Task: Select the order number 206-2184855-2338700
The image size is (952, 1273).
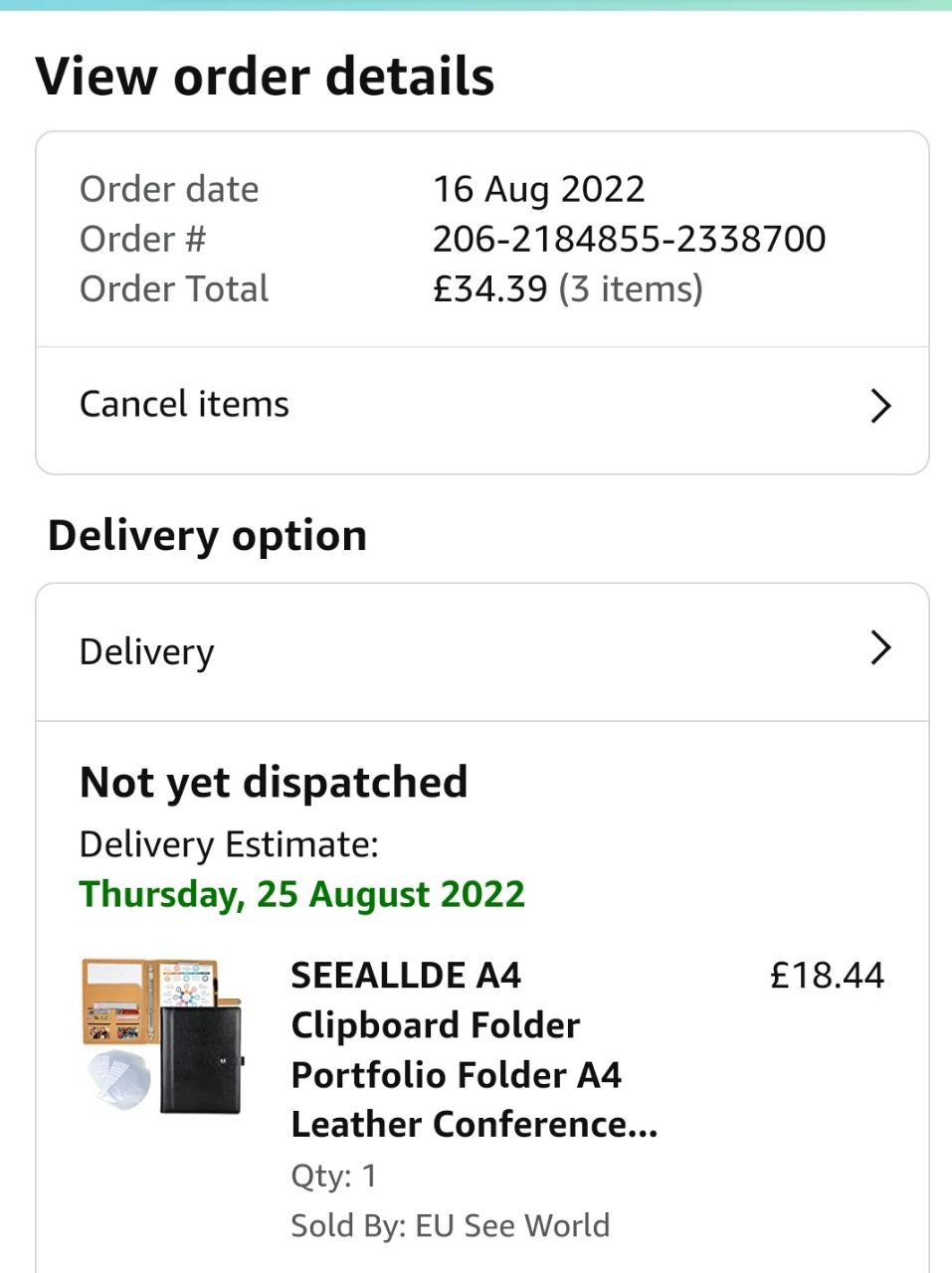Action: tap(629, 239)
